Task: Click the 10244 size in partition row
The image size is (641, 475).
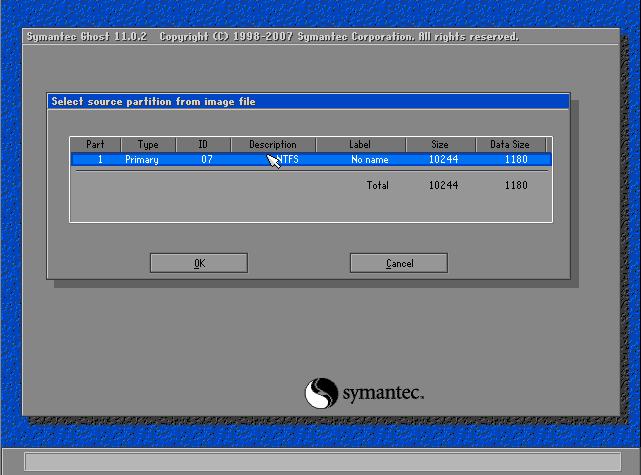Action: click(444, 159)
